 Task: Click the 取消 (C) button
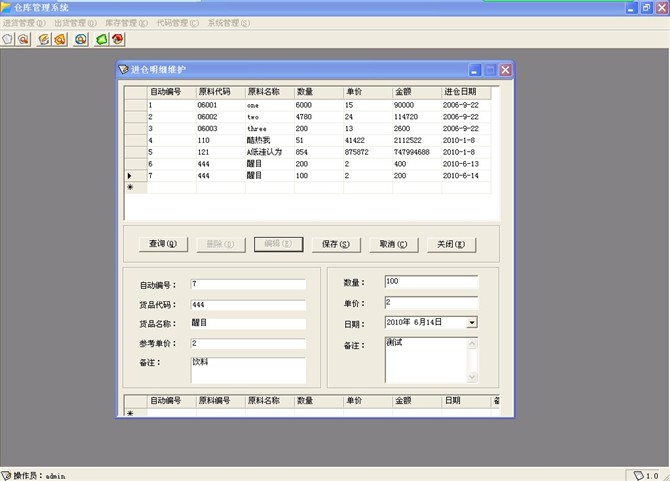tap(394, 244)
